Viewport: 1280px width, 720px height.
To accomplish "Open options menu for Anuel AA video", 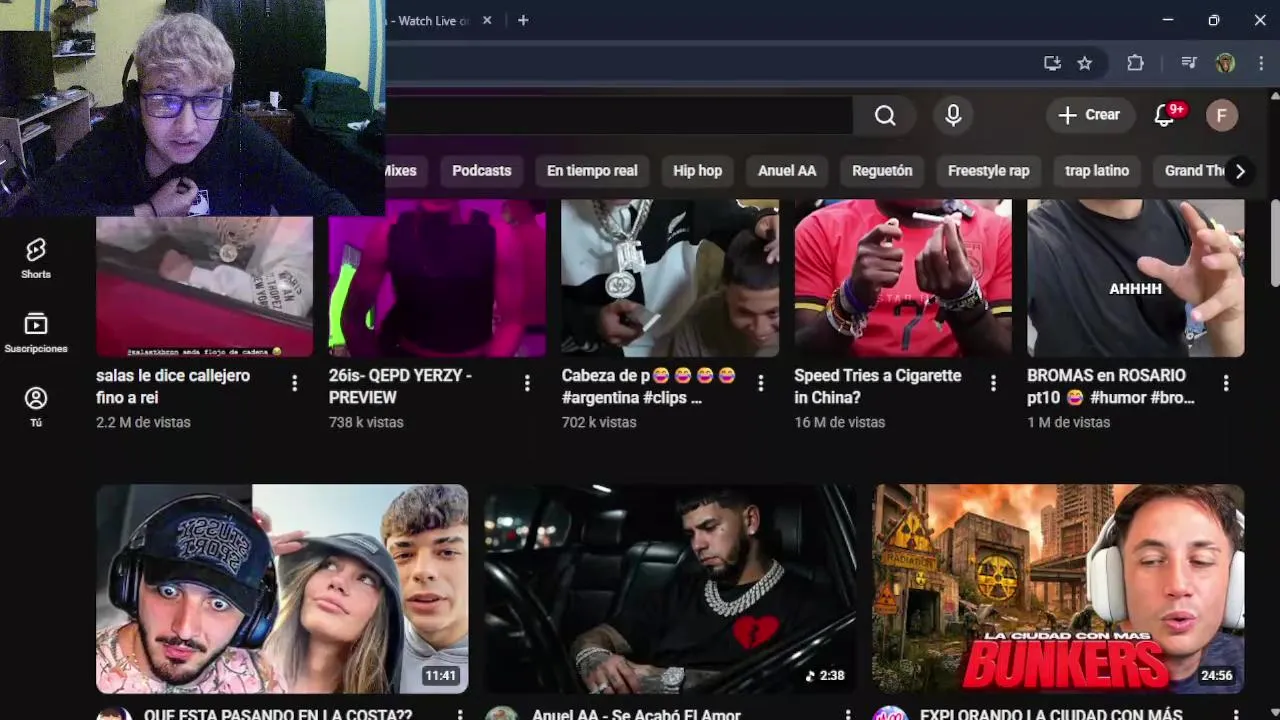I will 848,714.
